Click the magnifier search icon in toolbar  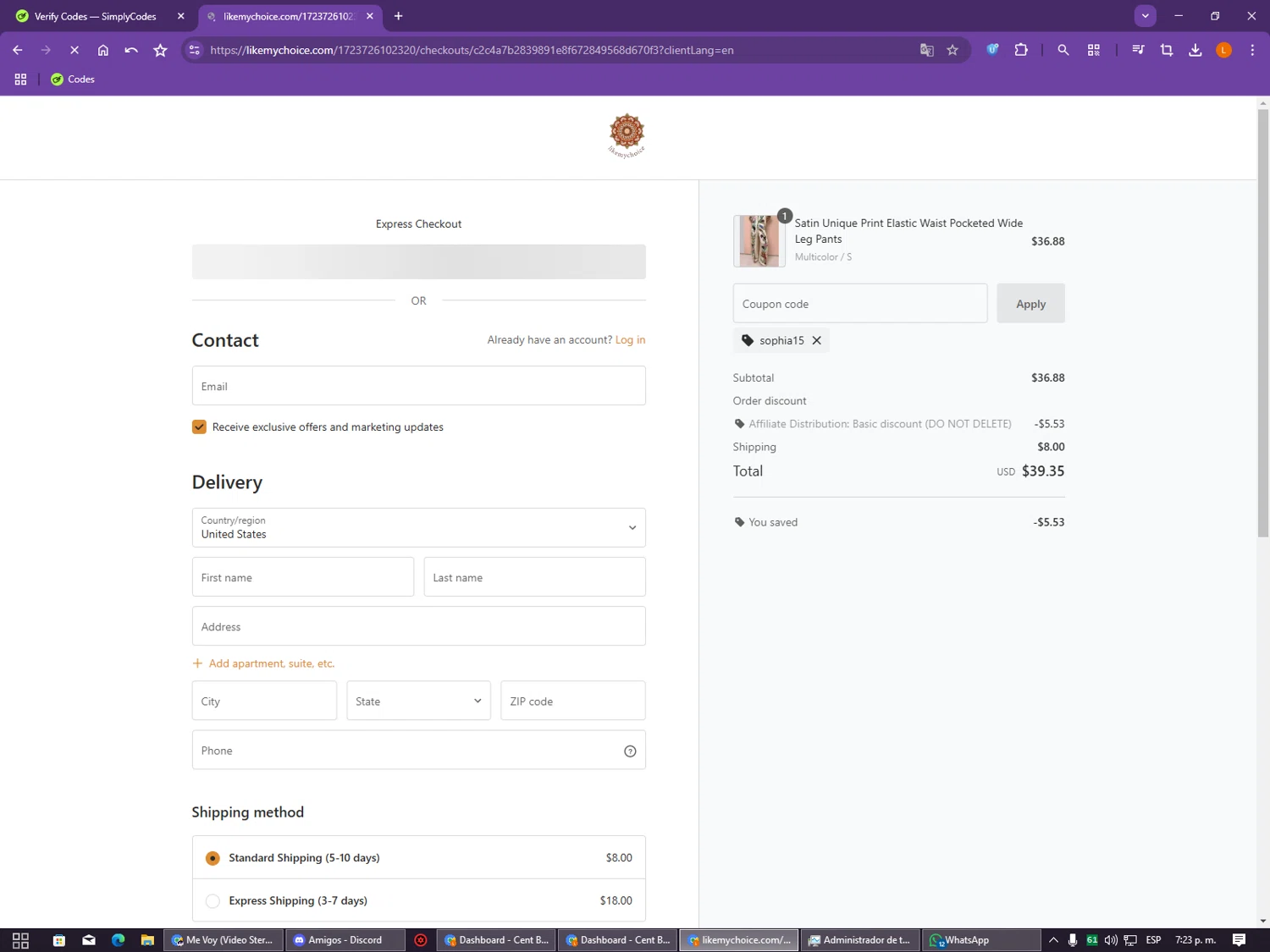(x=1063, y=50)
